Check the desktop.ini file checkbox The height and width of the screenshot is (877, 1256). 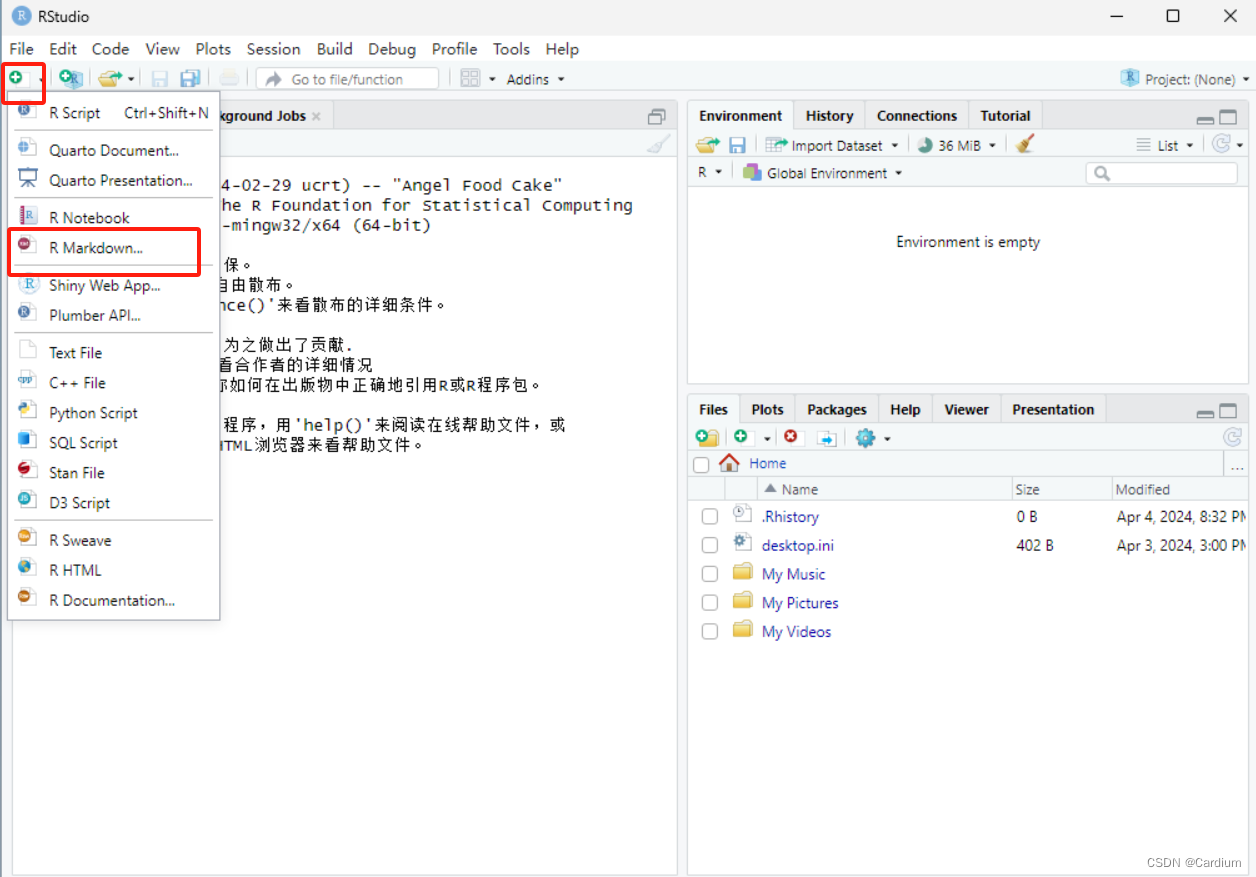click(x=709, y=546)
